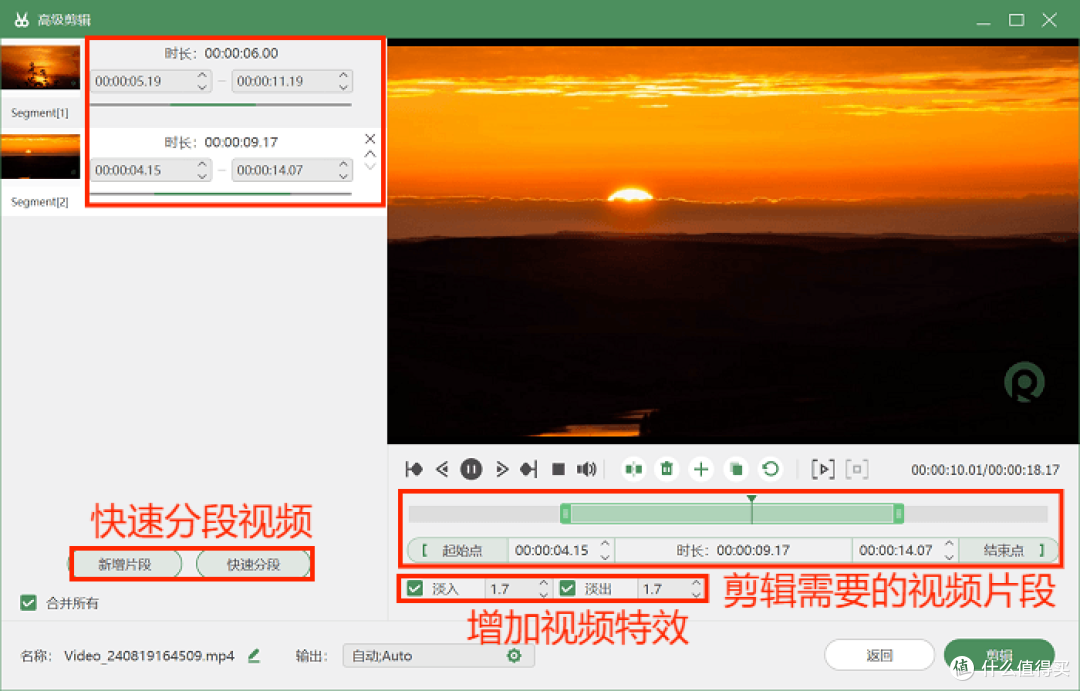Decrease timeline end point time stepper
Screen dimensions: 1080x691
949,556
